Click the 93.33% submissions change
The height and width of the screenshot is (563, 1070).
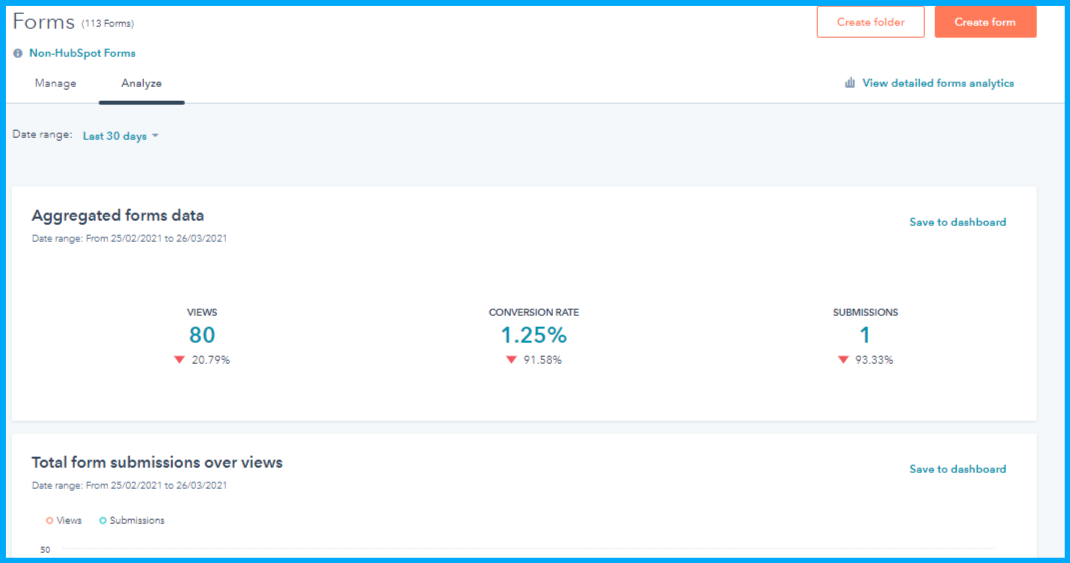tap(874, 360)
